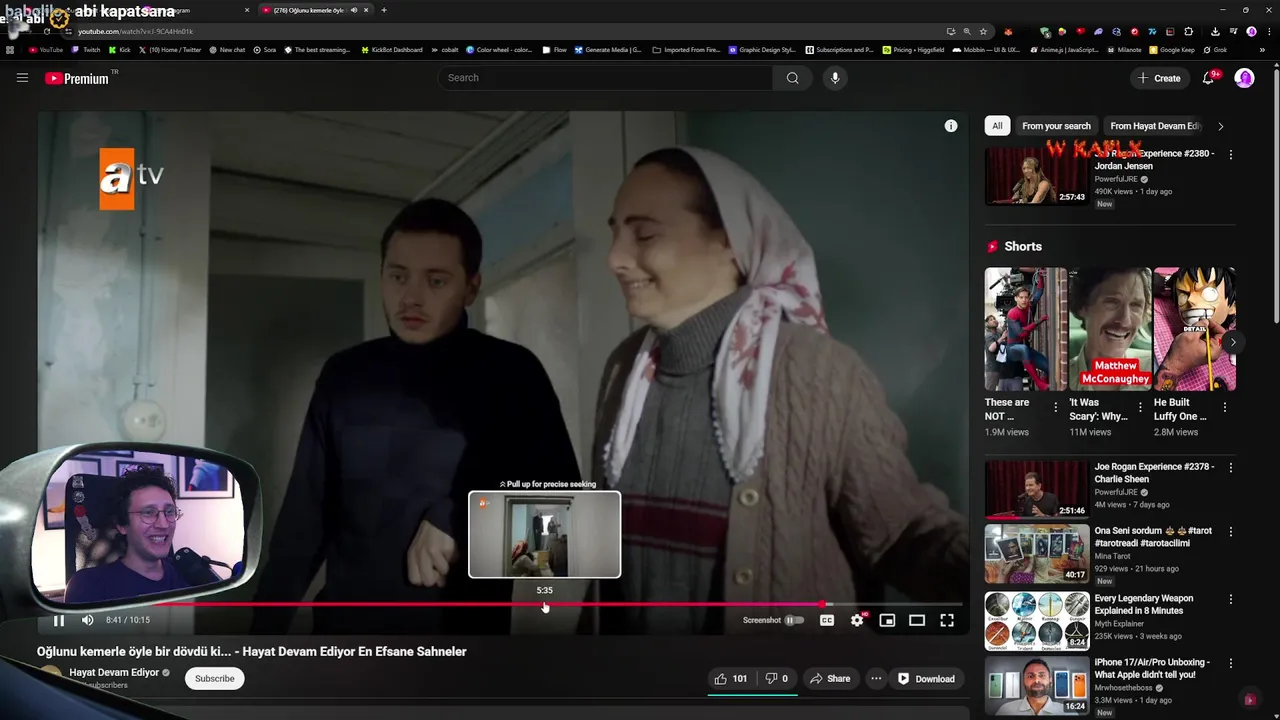Viewport: 1280px width, 720px height.
Task: Pause the video with the pause button
Action: [59, 620]
